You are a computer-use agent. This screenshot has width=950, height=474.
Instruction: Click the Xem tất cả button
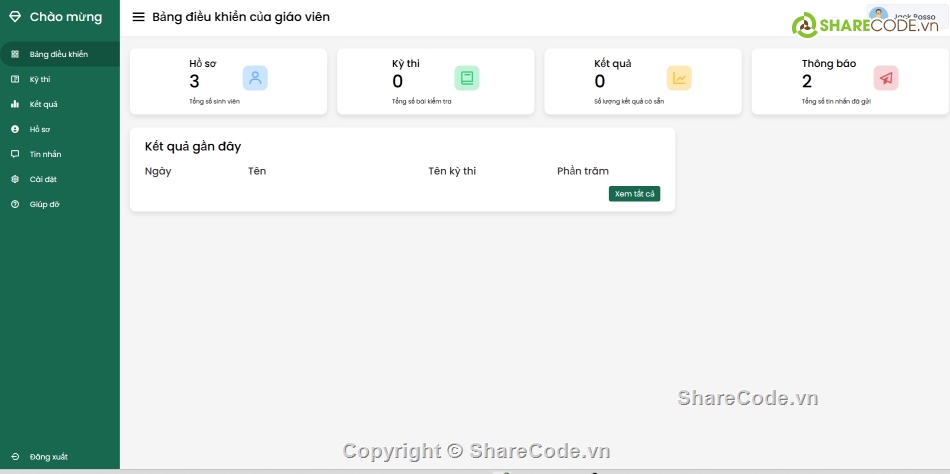click(634, 194)
